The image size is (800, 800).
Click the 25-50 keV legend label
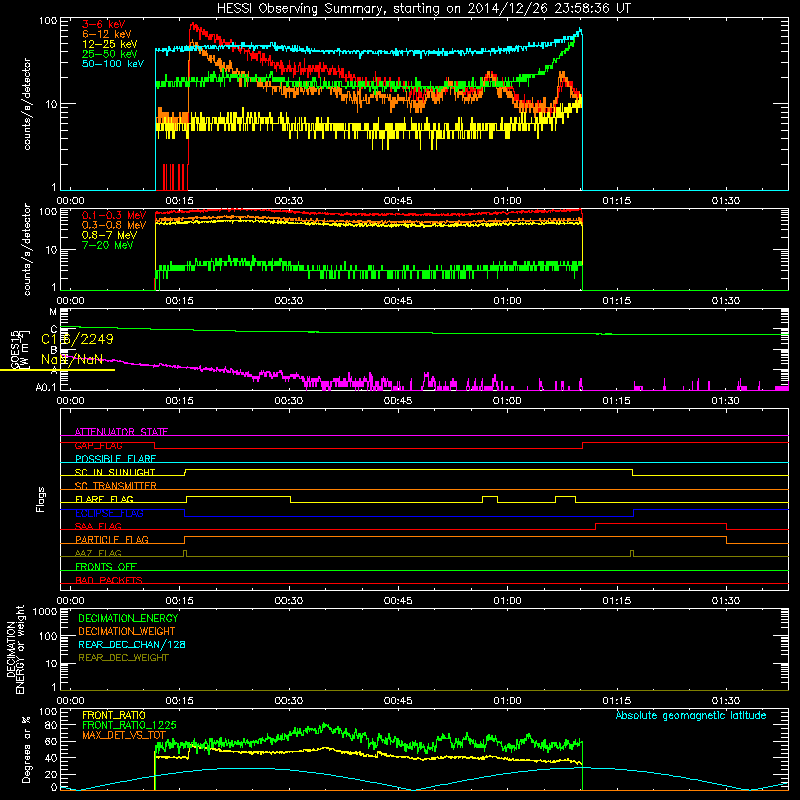pos(110,54)
